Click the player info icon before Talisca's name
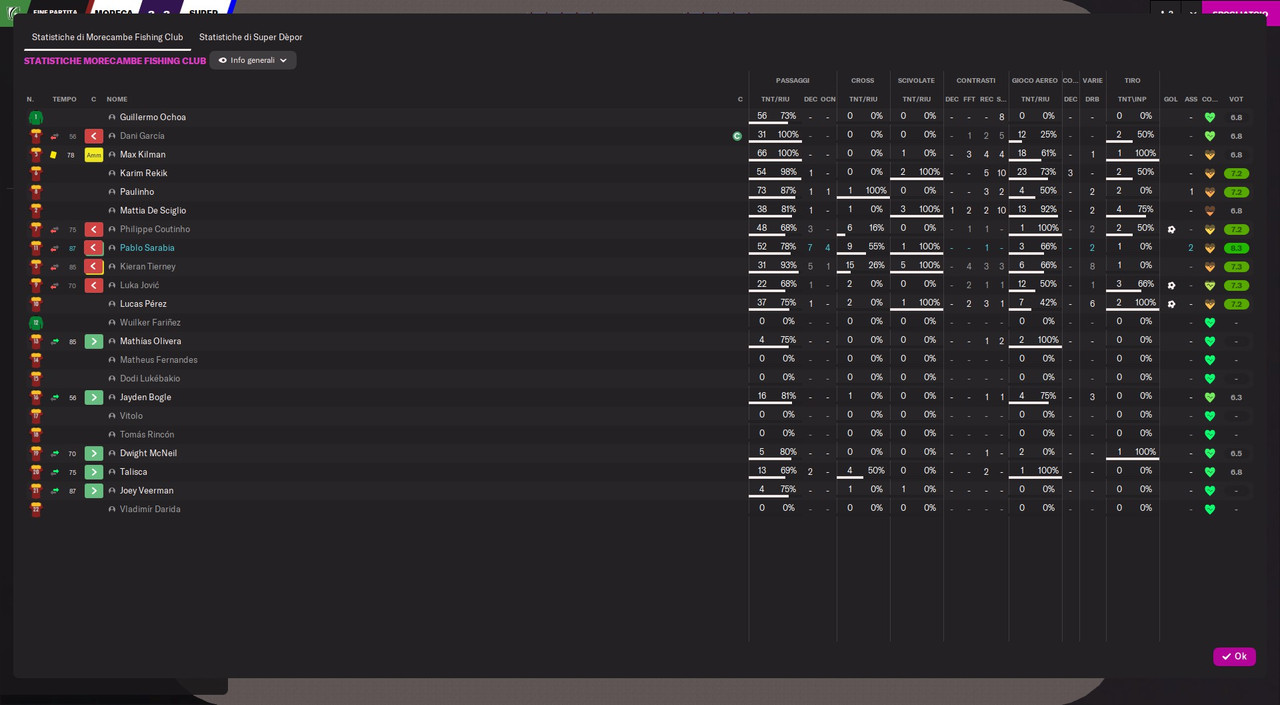1280x705 pixels. (112, 472)
